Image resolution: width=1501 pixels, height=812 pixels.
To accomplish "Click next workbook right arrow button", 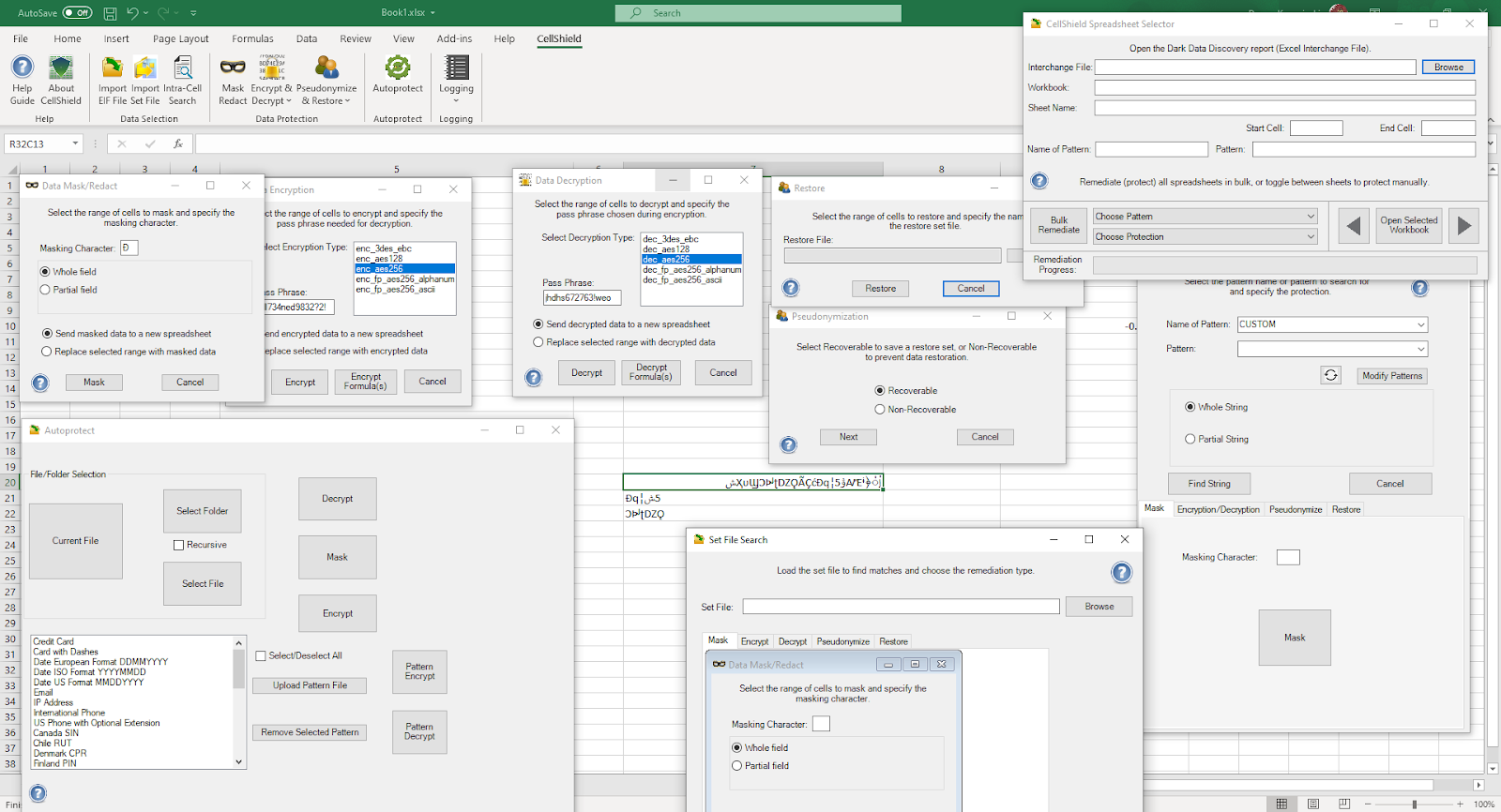I will [1464, 226].
